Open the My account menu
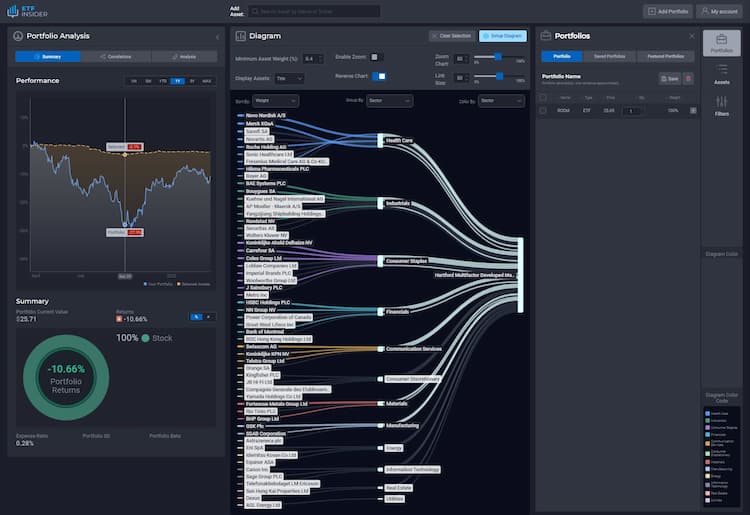The image size is (750, 515). tap(719, 11)
